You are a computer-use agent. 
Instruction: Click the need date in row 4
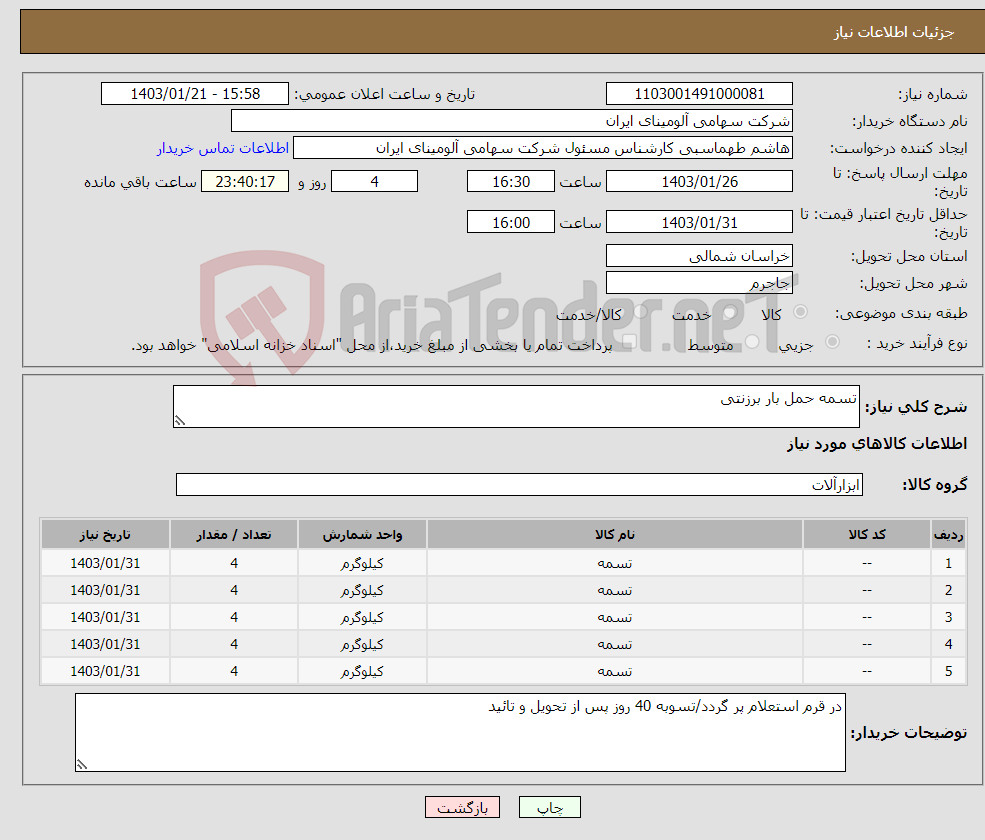[105, 645]
